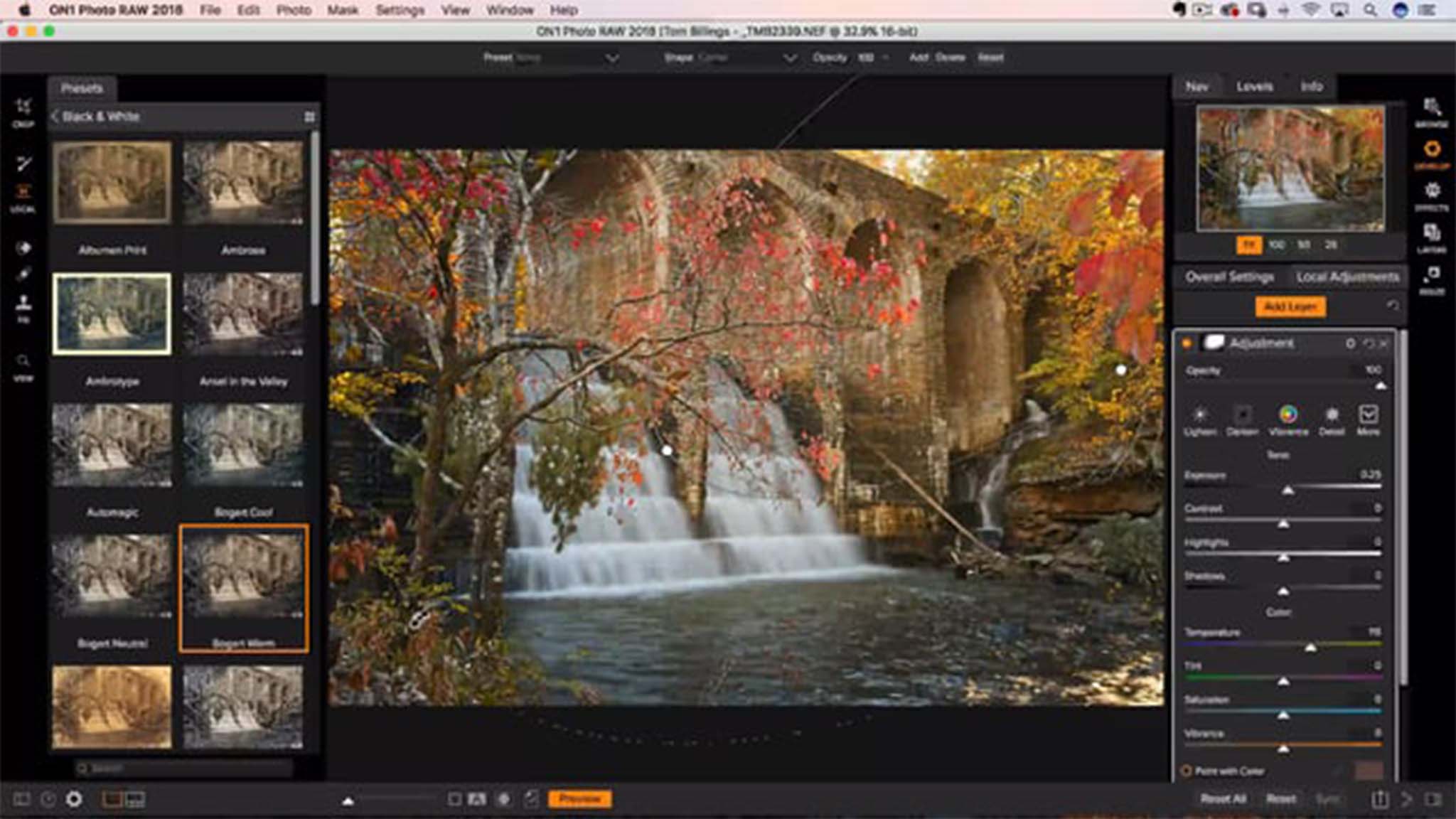Screen dimensions: 1456x819
Task: Click the Vibrance color wheel icon
Action: [1288, 415]
